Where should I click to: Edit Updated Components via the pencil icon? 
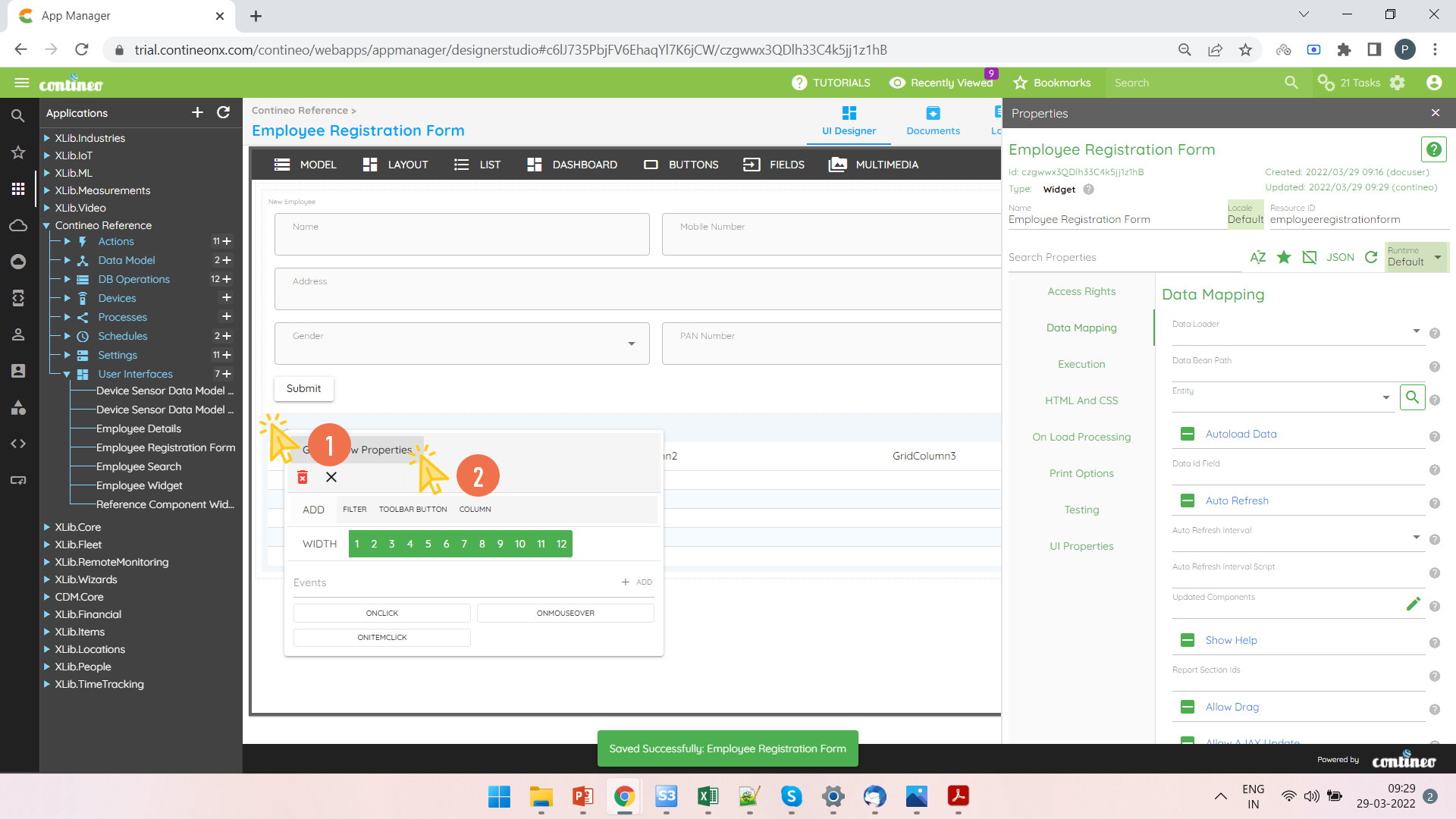point(1414,604)
